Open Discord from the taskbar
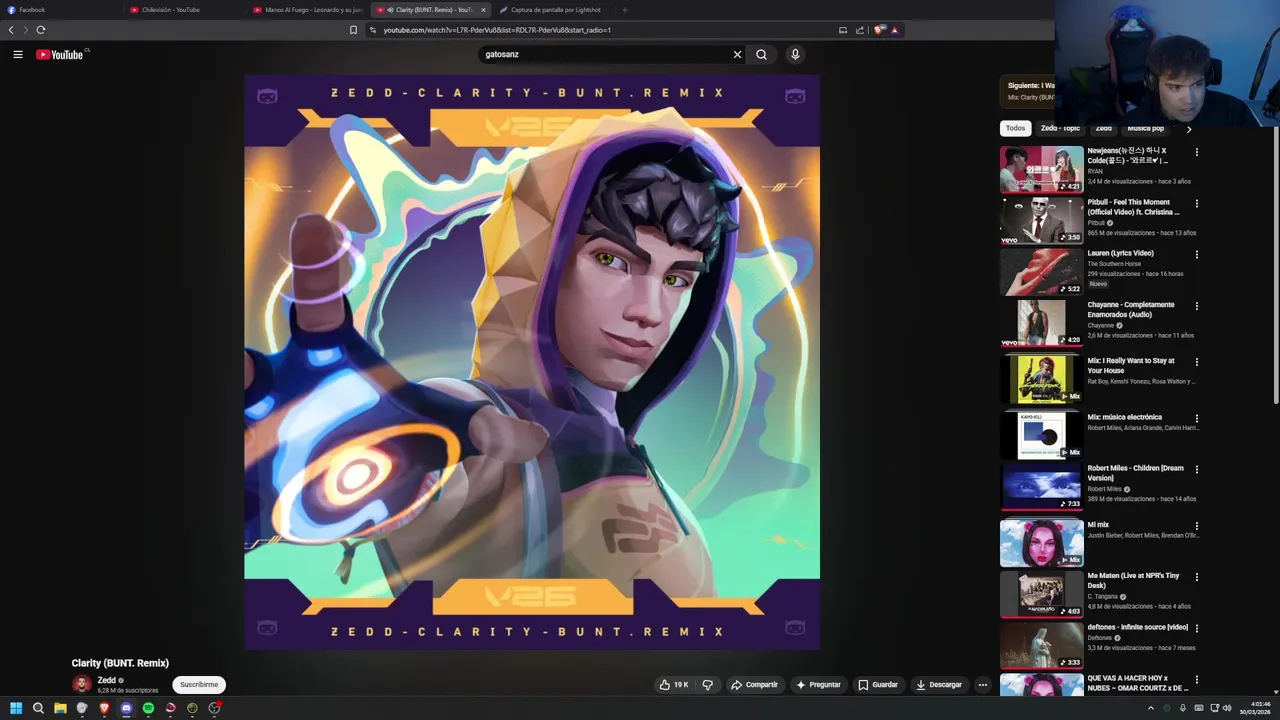This screenshot has width=1280, height=720. tap(126, 708)
